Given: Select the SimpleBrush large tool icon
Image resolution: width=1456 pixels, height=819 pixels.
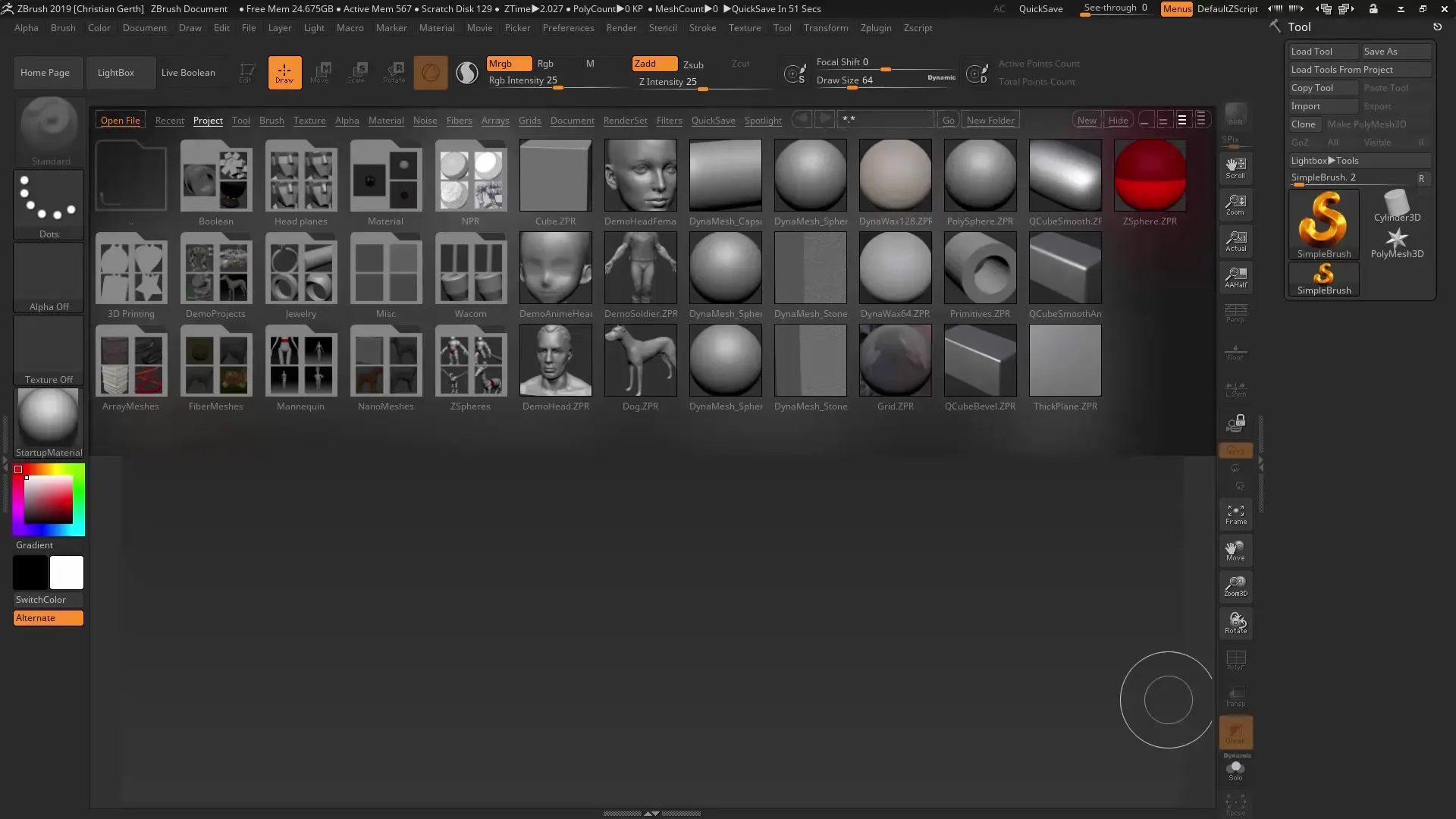Looking at the screenshot, I should pyautogui.click(x=1323, y=224).
